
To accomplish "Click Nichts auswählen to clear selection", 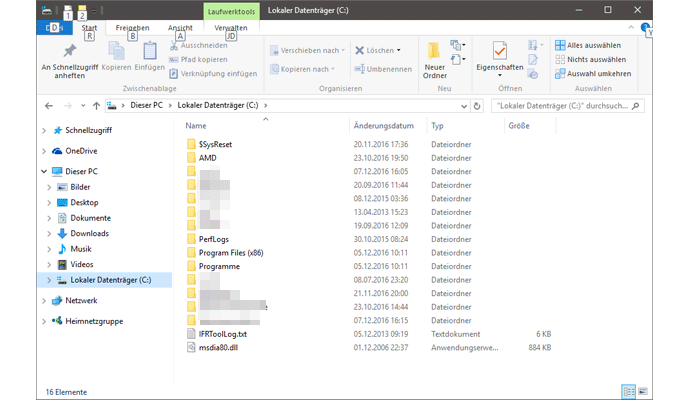I will [593, 59].
